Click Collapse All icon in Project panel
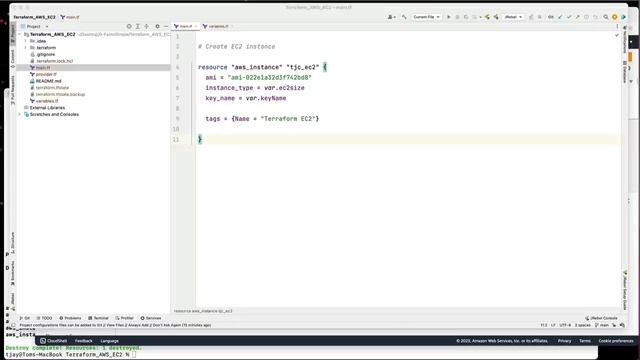640x360 pixels. click(147, 26)
